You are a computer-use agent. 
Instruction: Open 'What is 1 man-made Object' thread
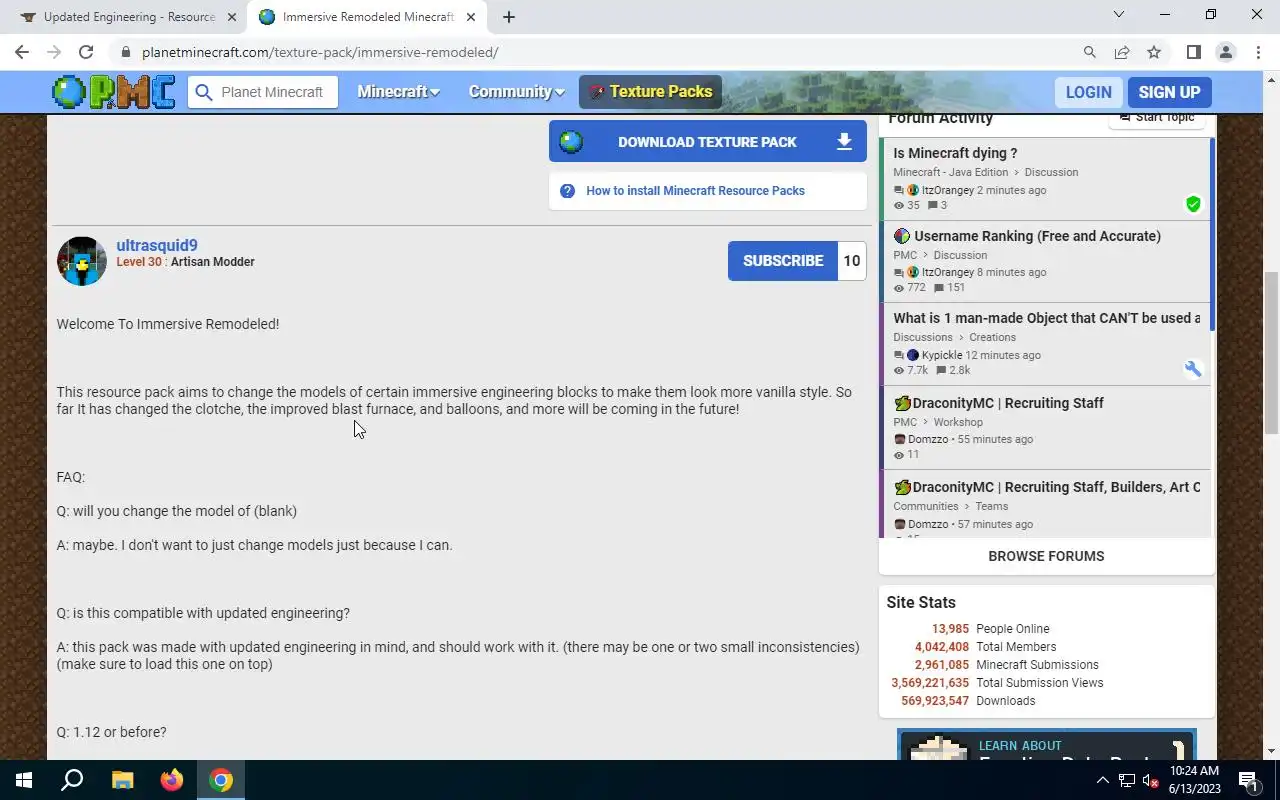(1047, 318)
